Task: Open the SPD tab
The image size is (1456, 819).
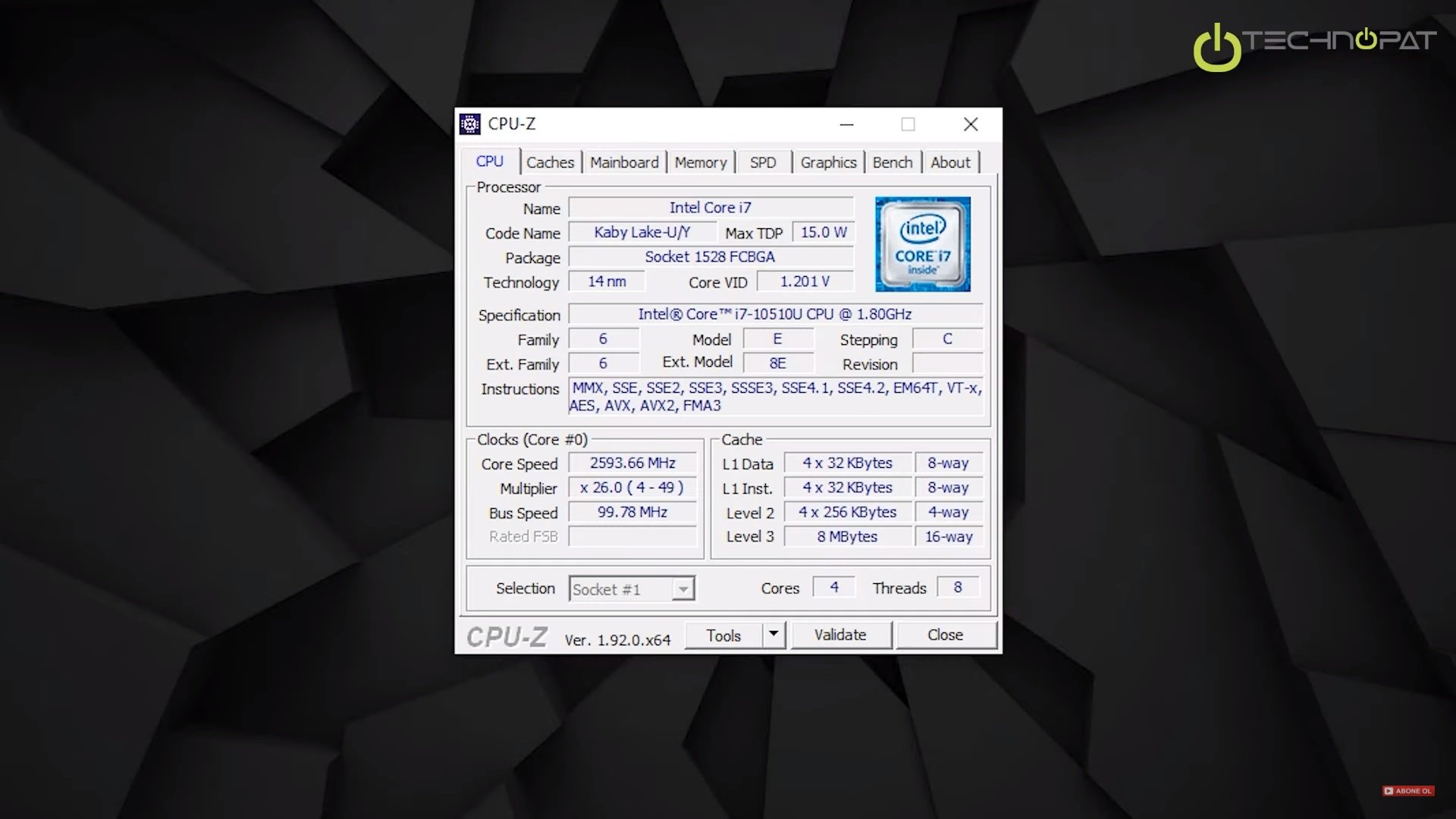Action: (762, 162)
